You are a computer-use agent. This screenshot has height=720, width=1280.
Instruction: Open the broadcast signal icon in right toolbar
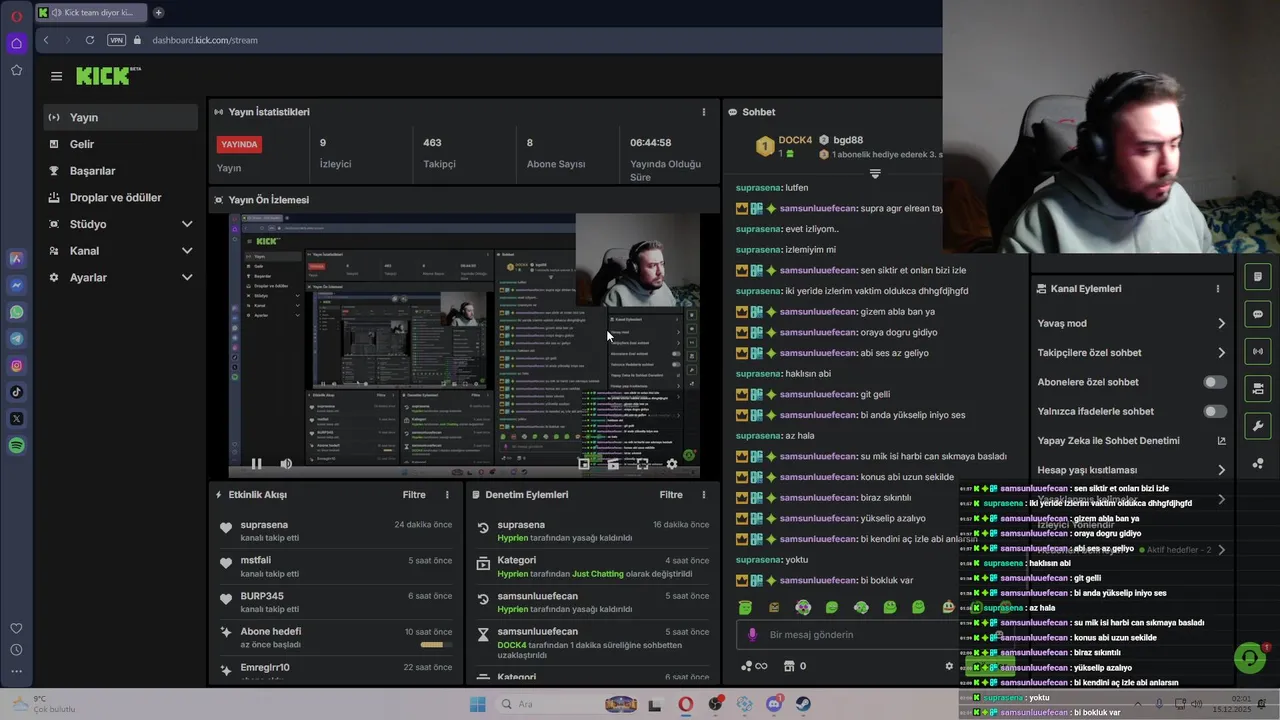[1258, 351]
